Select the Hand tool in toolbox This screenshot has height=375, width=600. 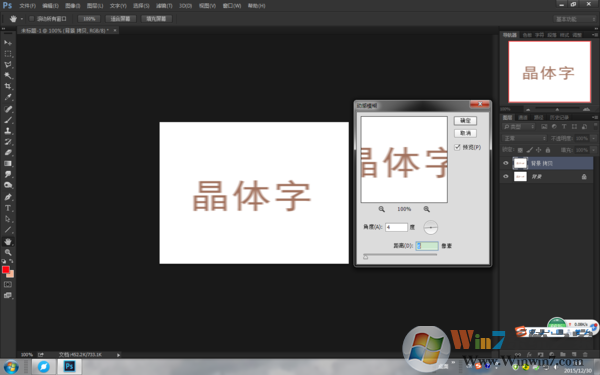pos(8,241)
